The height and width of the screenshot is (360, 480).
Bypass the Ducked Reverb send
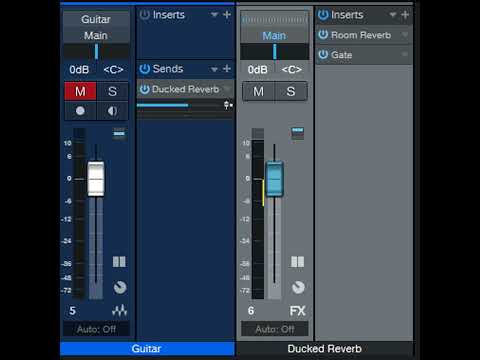[x=144, y=89]
